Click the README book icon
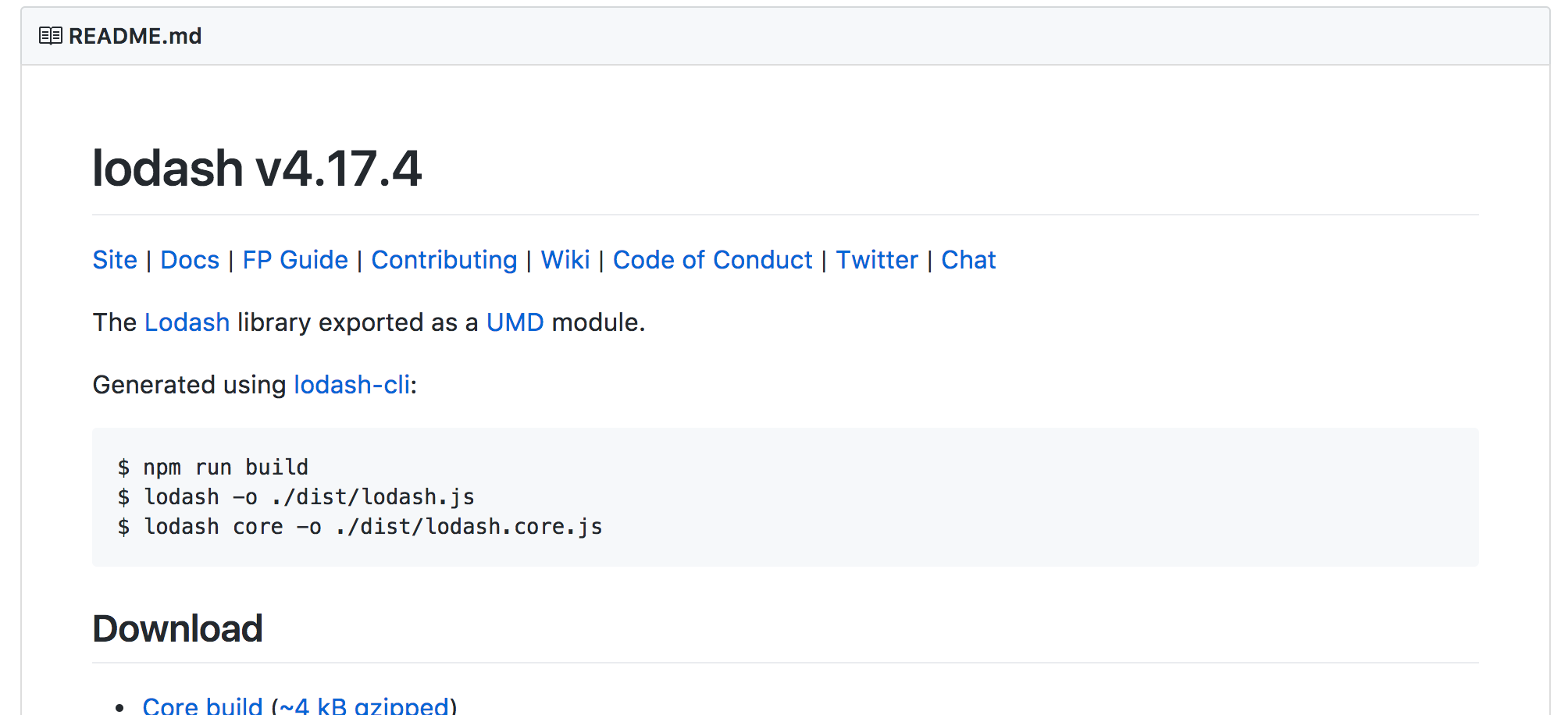 [51, 36]
